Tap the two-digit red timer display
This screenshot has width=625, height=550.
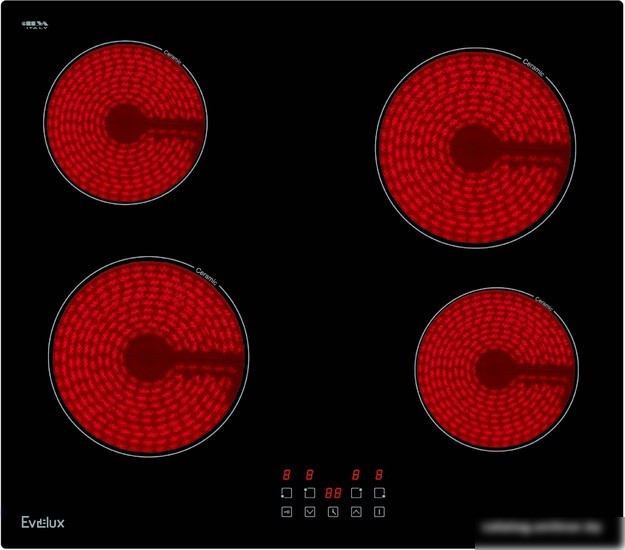[x=333, y=493]
